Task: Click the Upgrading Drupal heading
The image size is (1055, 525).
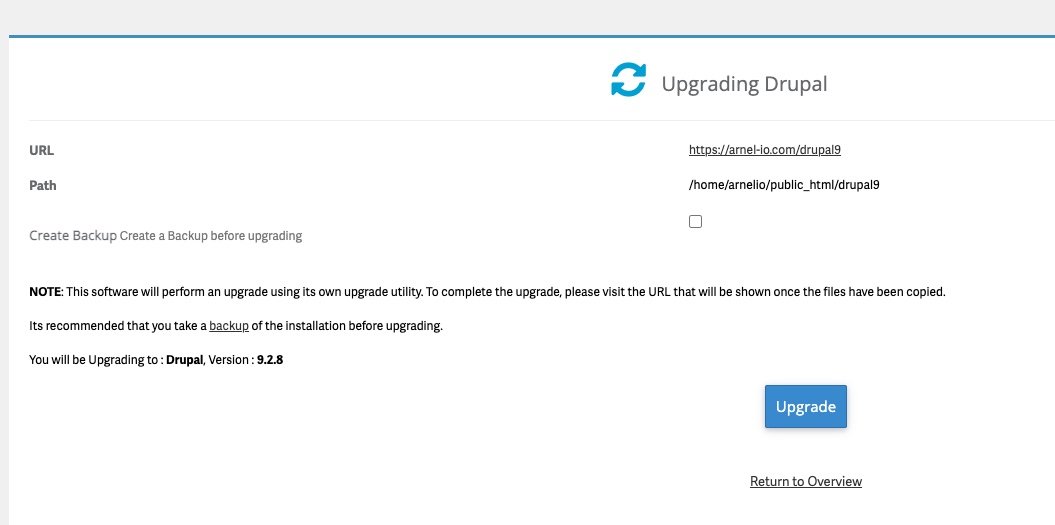Action: [x=744, y=84]
